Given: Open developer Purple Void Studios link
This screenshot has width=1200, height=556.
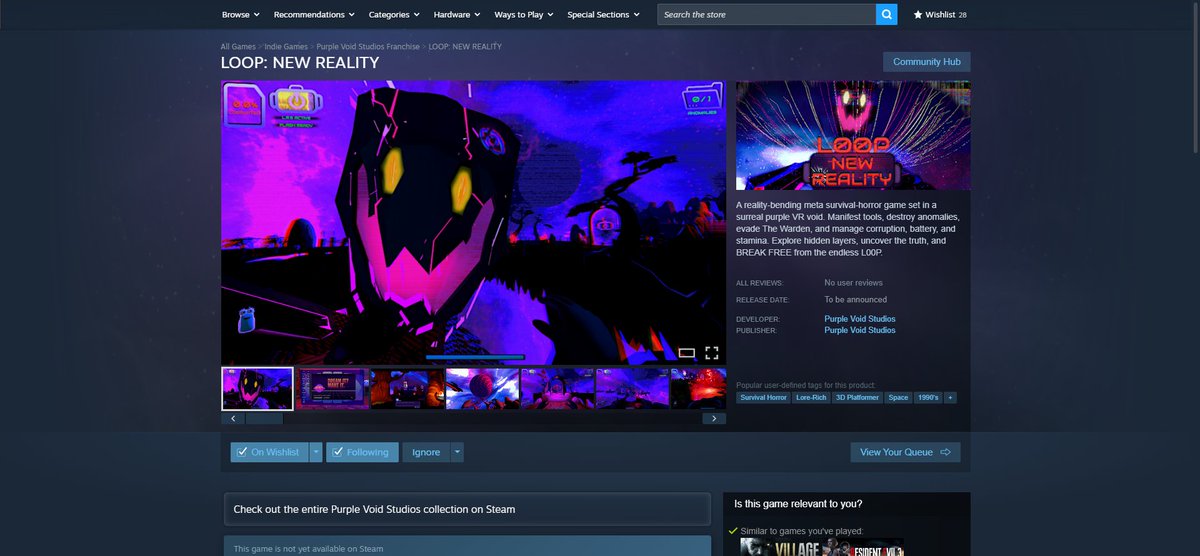Looking at the screenshot, I should pos(859,319).
